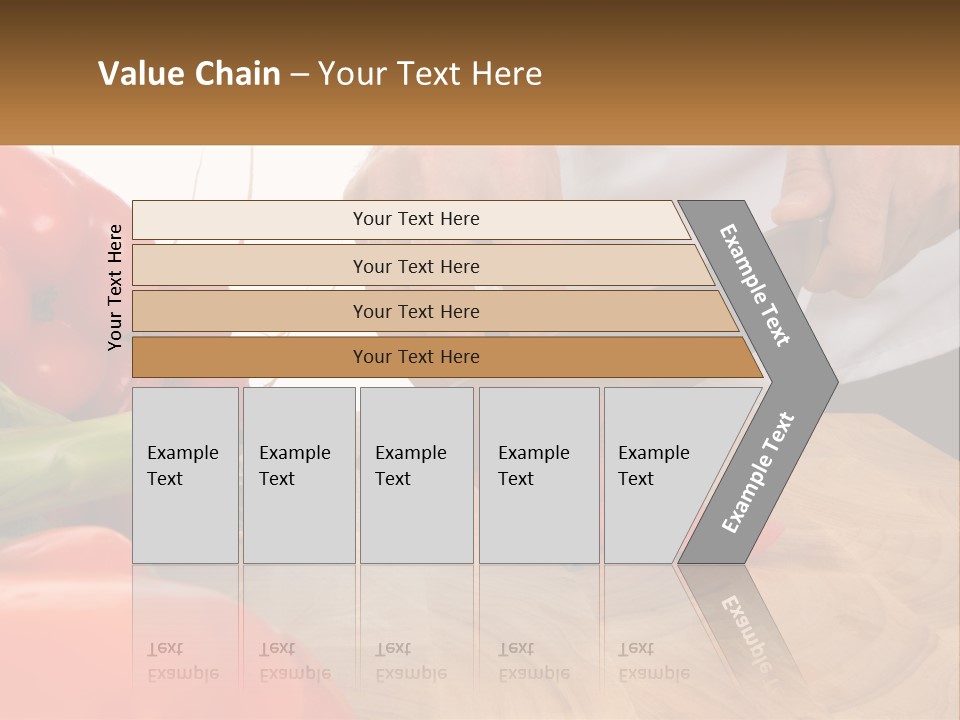Click the third tan Your Text Here bar
Screen dimensions: 960x720
pos(435,311)
